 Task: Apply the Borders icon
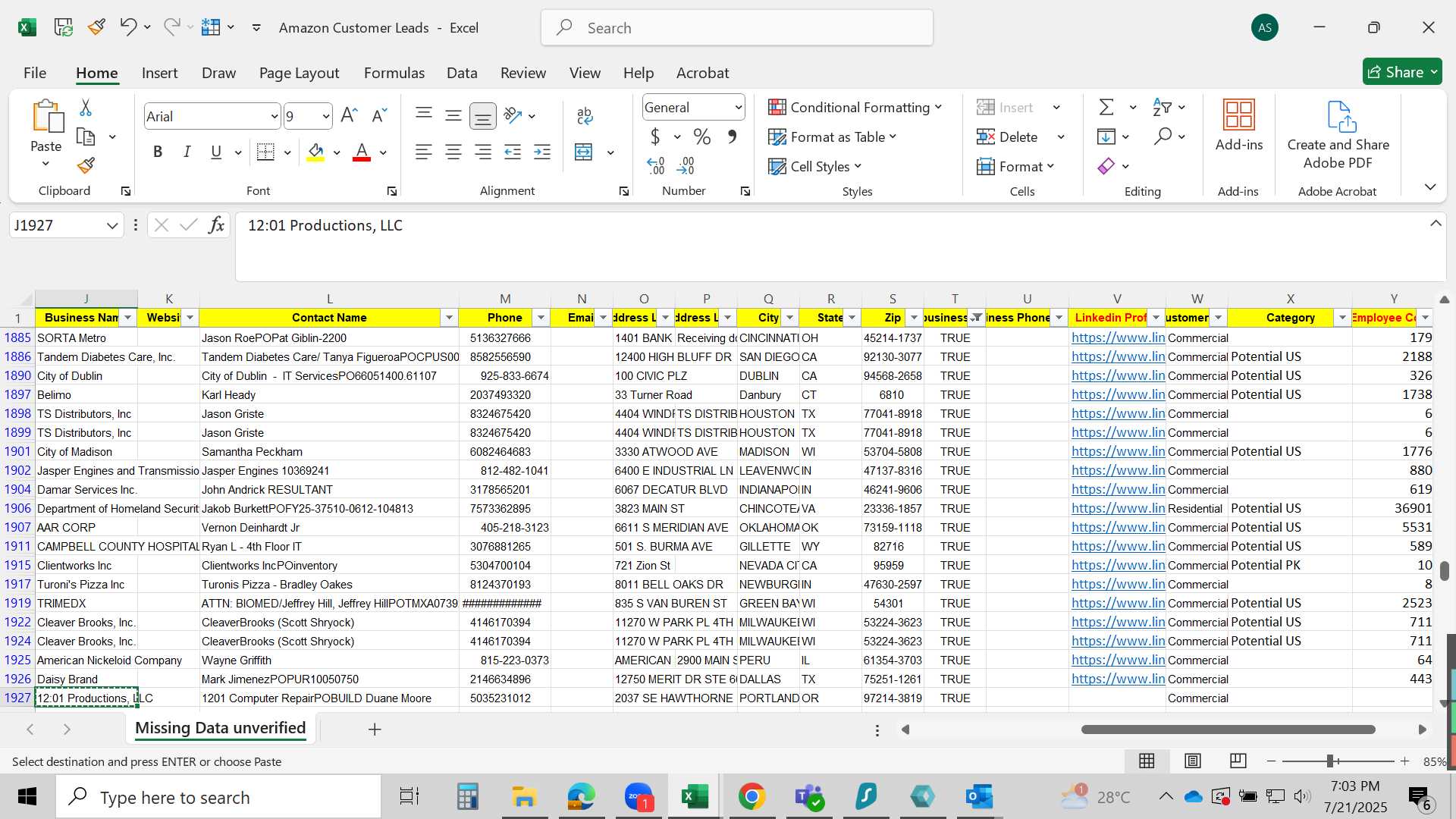click(x=265, y=152)
